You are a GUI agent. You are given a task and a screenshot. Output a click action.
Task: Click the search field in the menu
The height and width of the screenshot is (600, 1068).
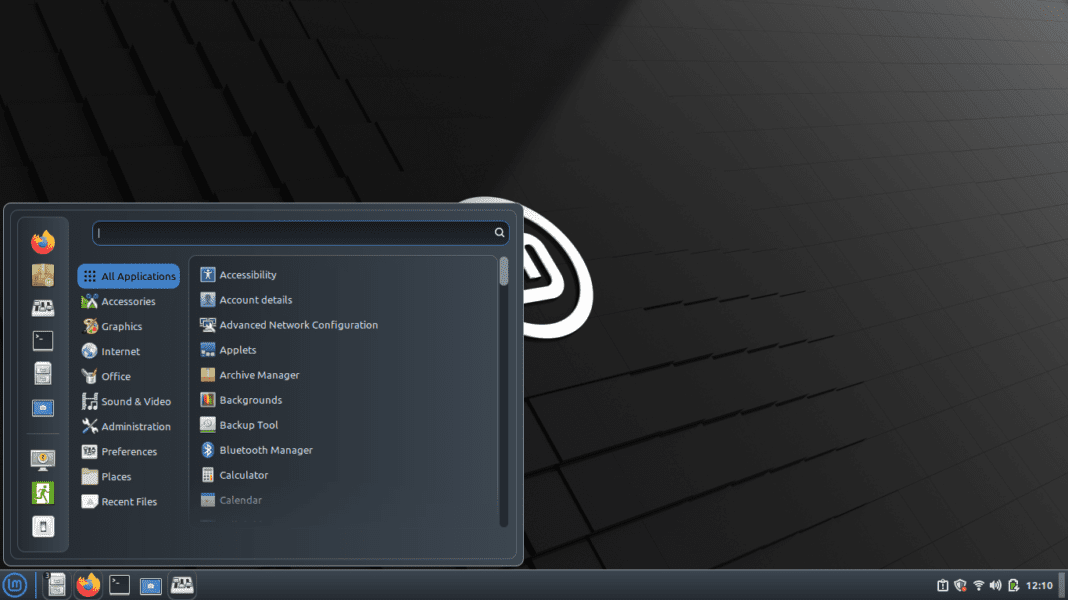(x=298, y=232)
